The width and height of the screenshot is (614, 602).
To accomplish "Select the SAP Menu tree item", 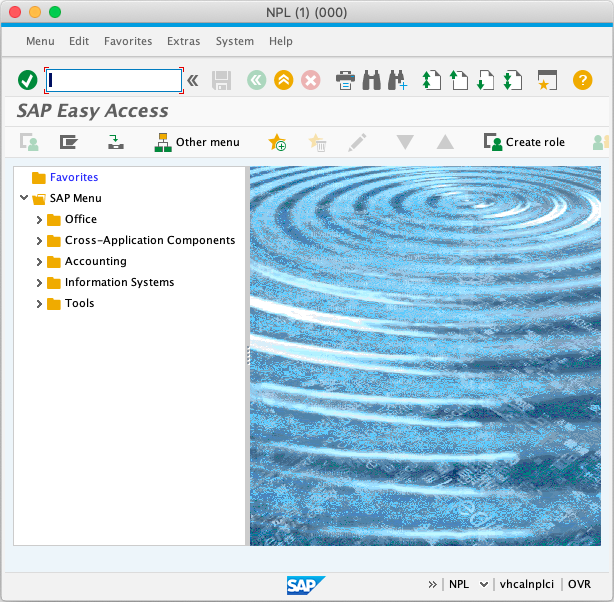I will [76, 198].
